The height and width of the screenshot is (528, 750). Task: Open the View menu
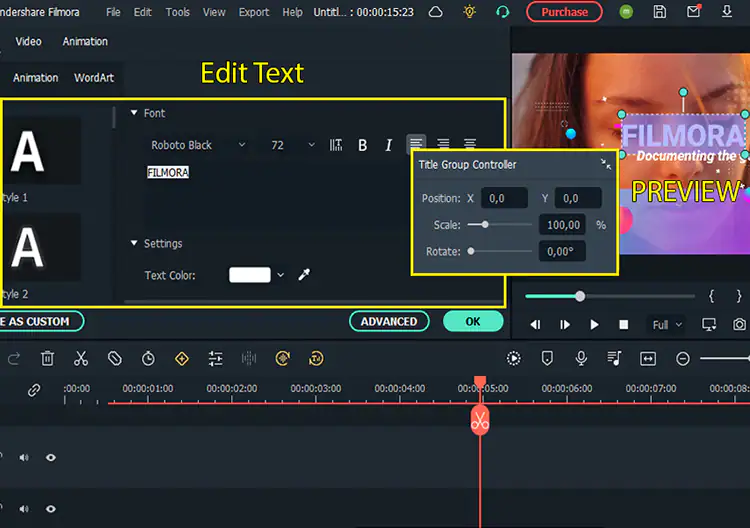click(x=214, y=12)
